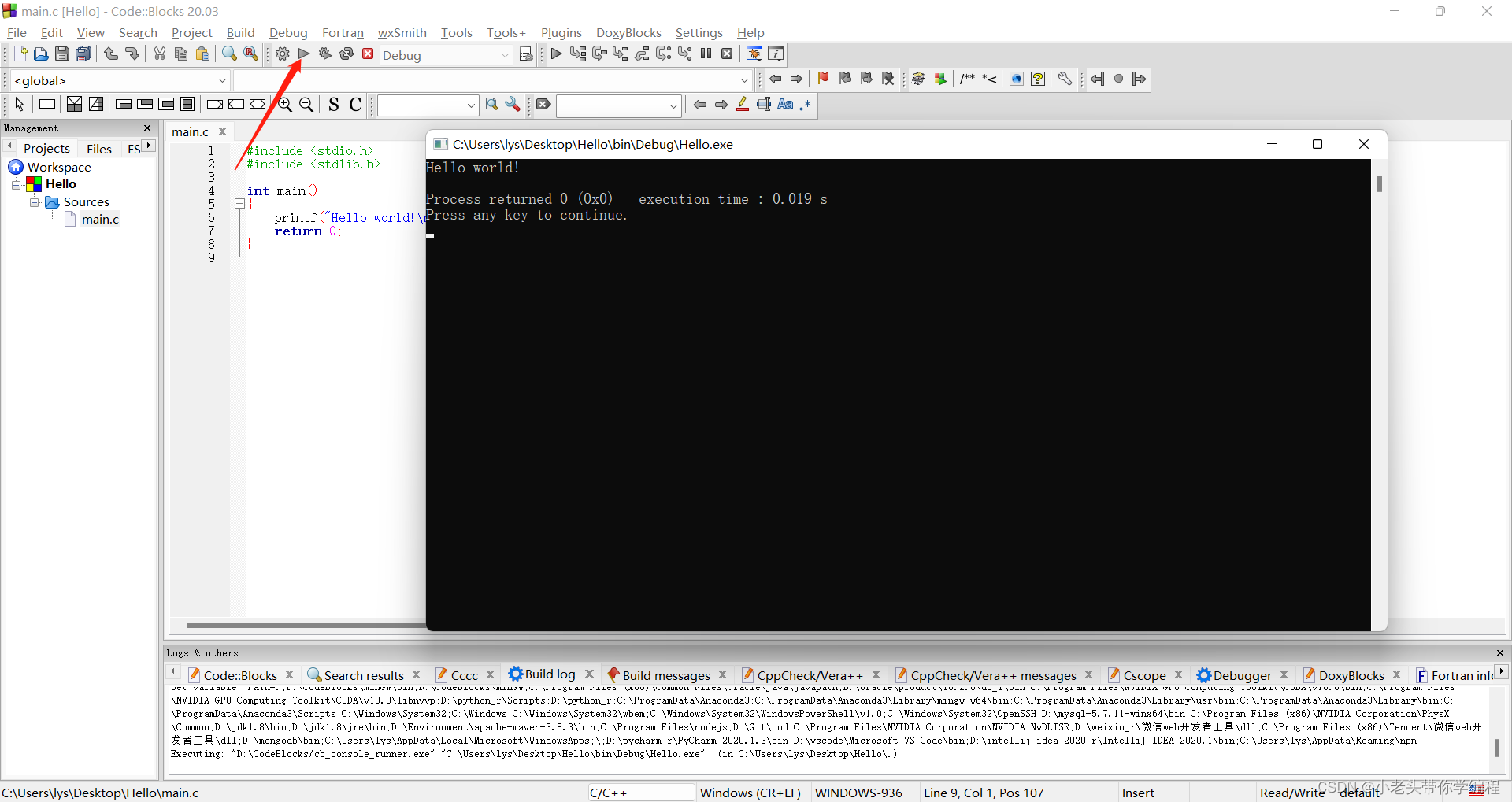Open Find with magnifier icon
Image resolution: width=1512 pixels, height=802 pixels.
point(229,54)
